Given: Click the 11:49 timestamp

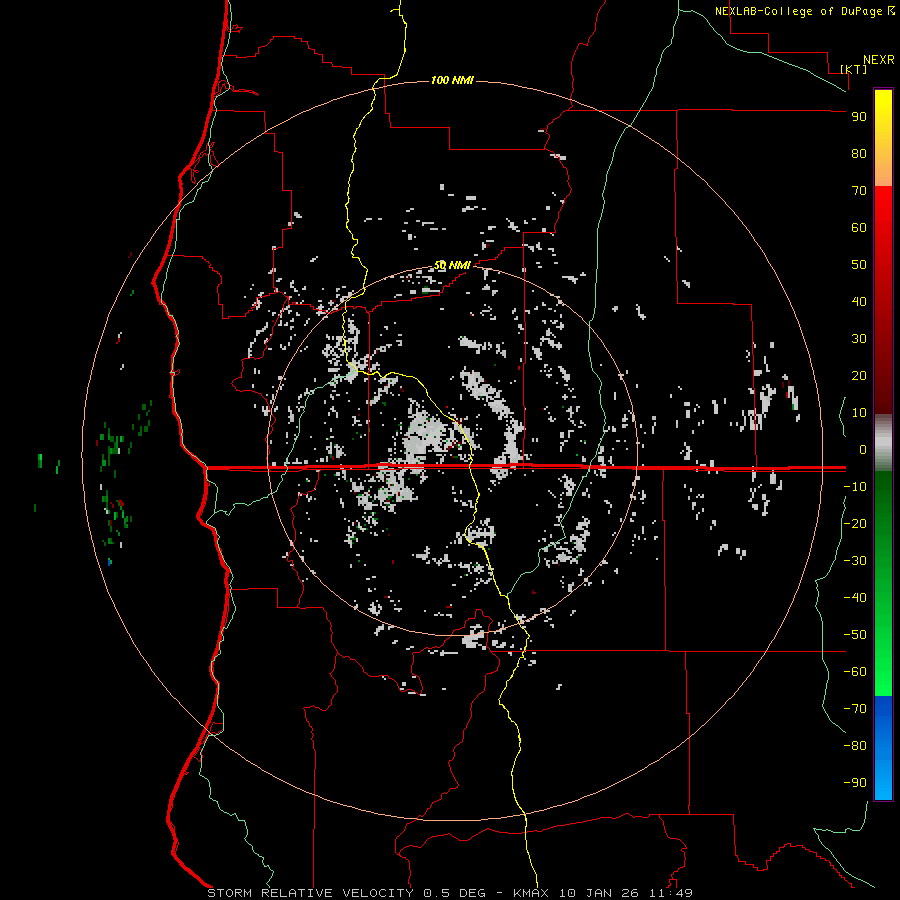Looking at the screenshot, I should (671, 893).
